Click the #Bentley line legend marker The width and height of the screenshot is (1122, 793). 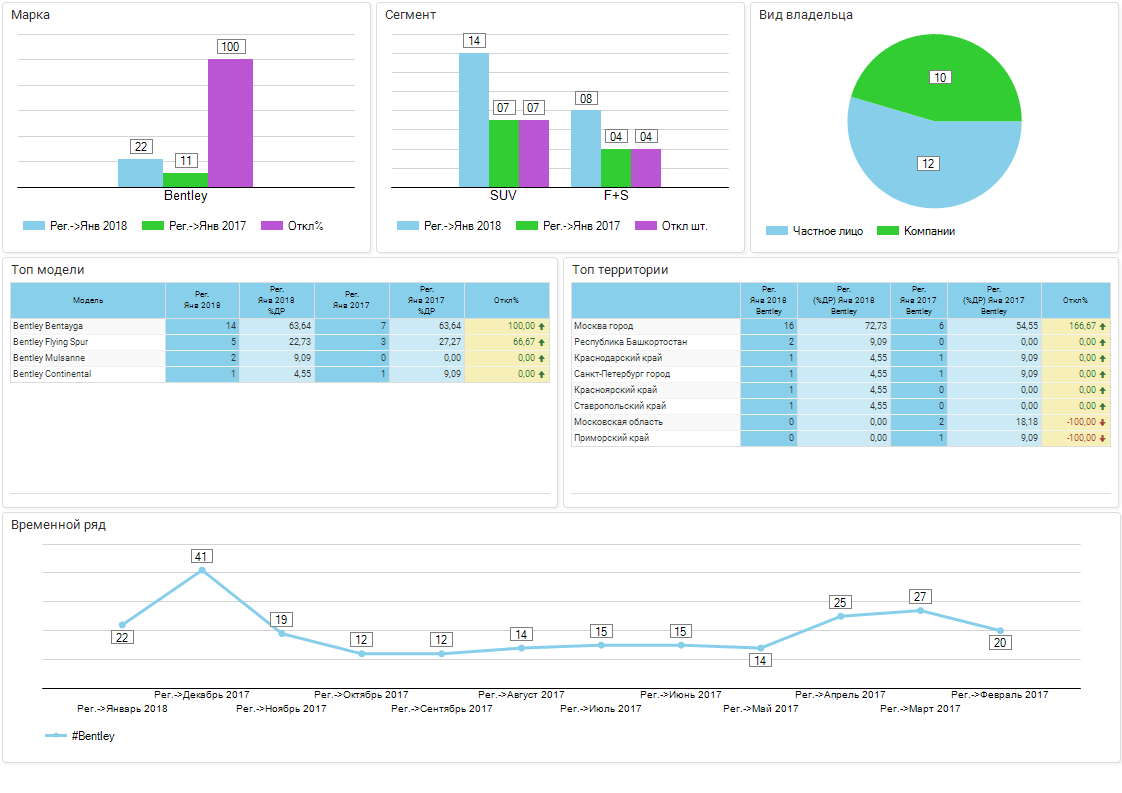click(56, 735)
